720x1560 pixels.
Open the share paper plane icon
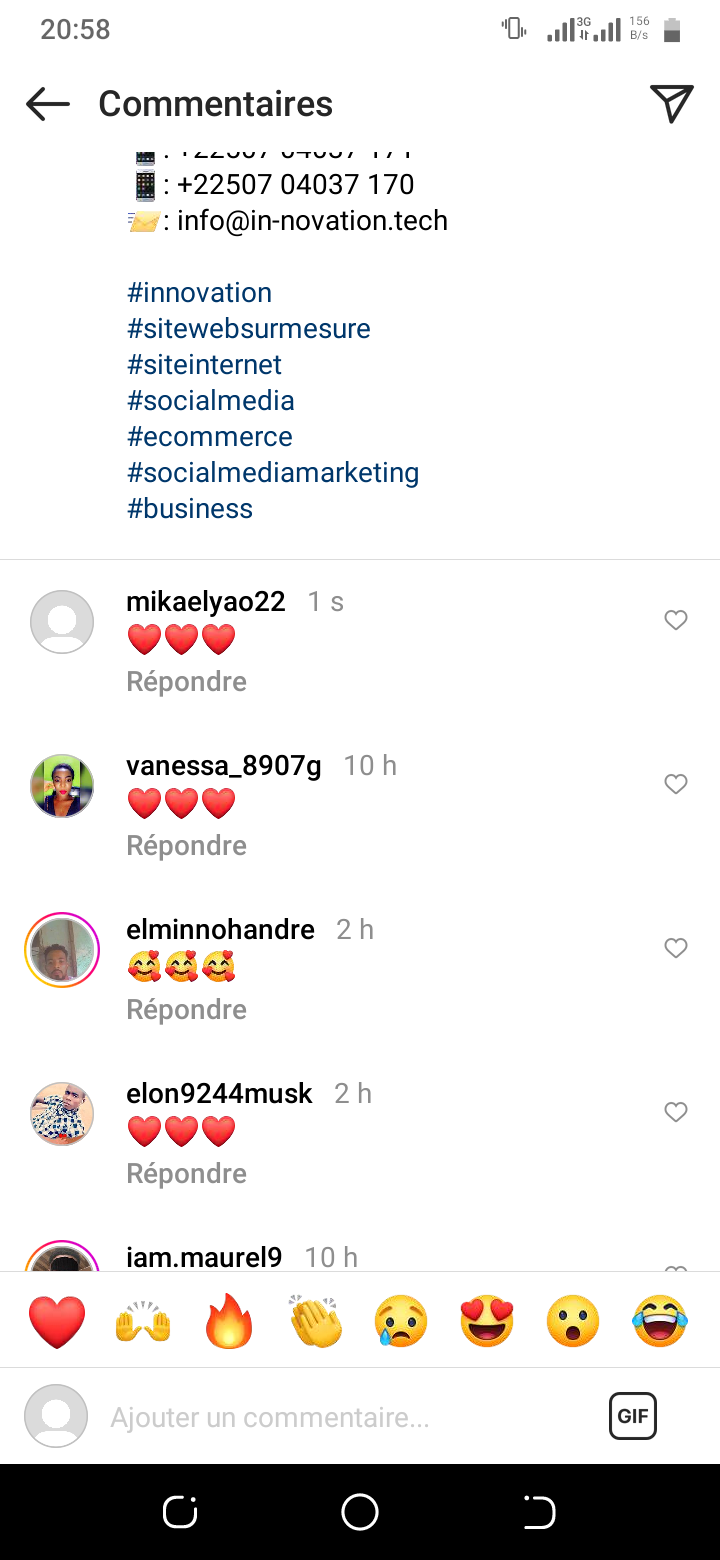[671, 104]
